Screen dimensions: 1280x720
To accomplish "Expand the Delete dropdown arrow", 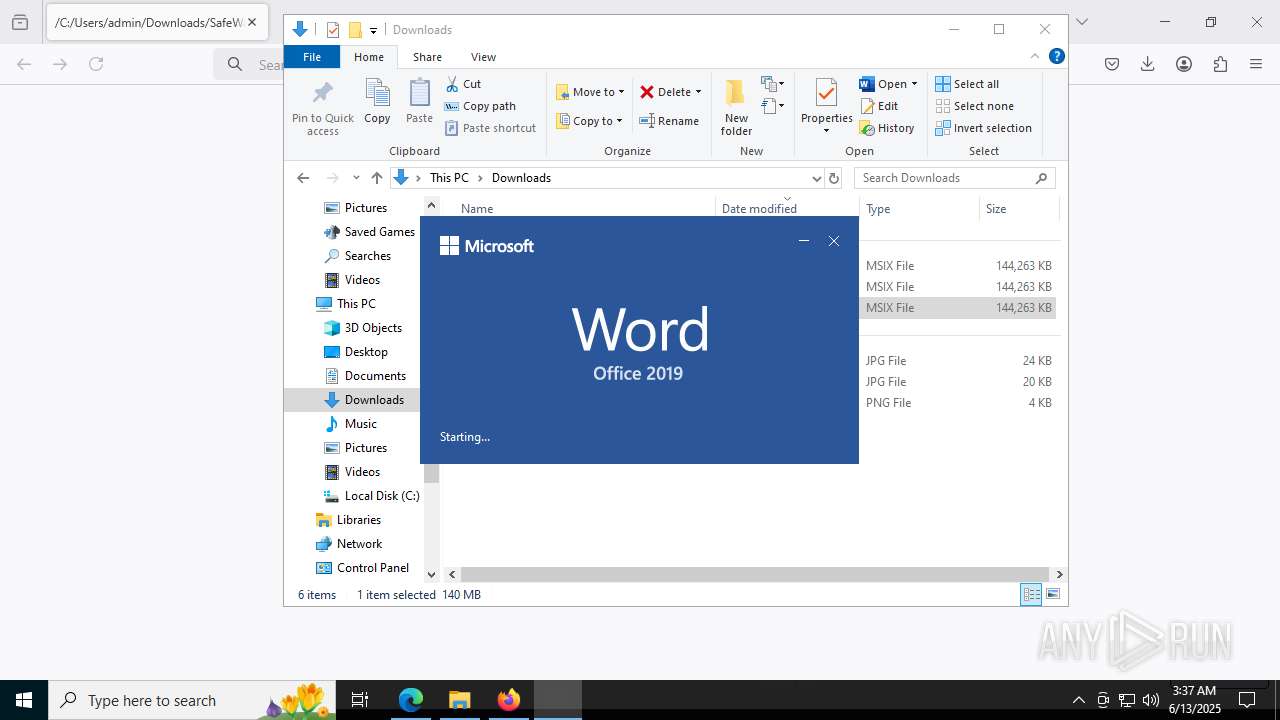I will [698, 92].
